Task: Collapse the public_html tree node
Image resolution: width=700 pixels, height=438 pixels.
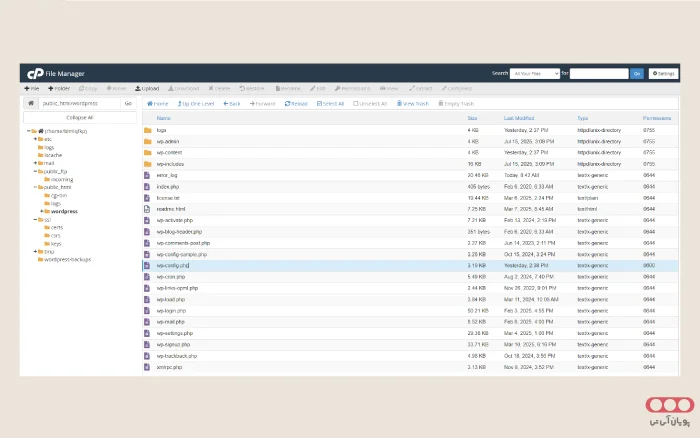Action: click(35, 187)
